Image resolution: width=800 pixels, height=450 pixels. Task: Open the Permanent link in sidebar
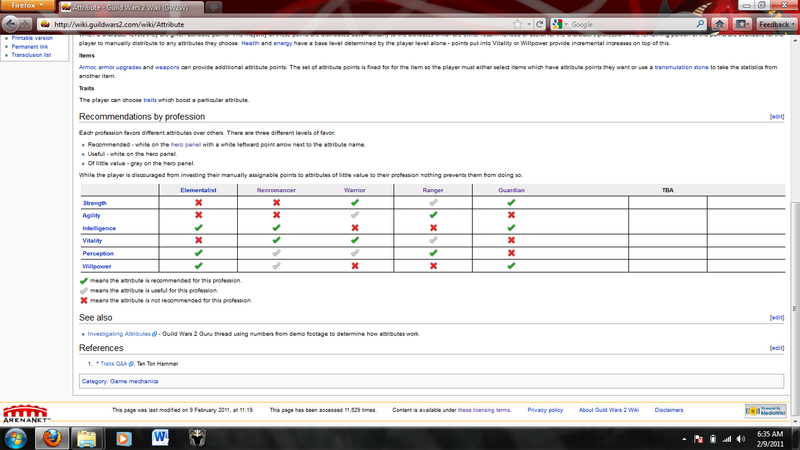[x=30, y=46]
